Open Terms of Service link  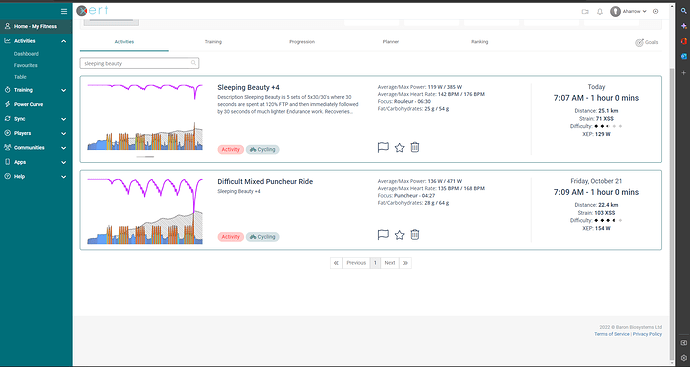click(612, 334)
